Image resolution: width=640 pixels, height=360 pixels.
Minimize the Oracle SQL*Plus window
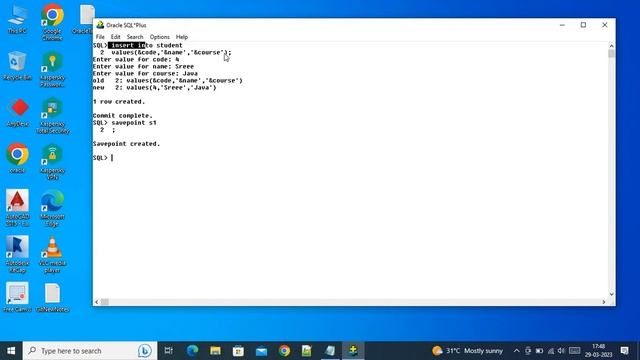(562, 25)
